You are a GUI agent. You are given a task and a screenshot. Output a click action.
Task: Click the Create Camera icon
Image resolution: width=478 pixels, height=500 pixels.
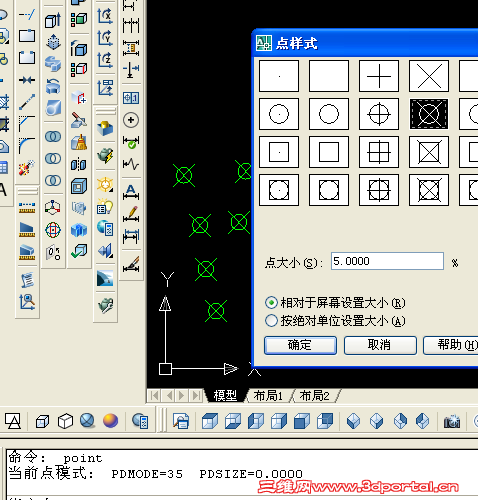[452, 421]
